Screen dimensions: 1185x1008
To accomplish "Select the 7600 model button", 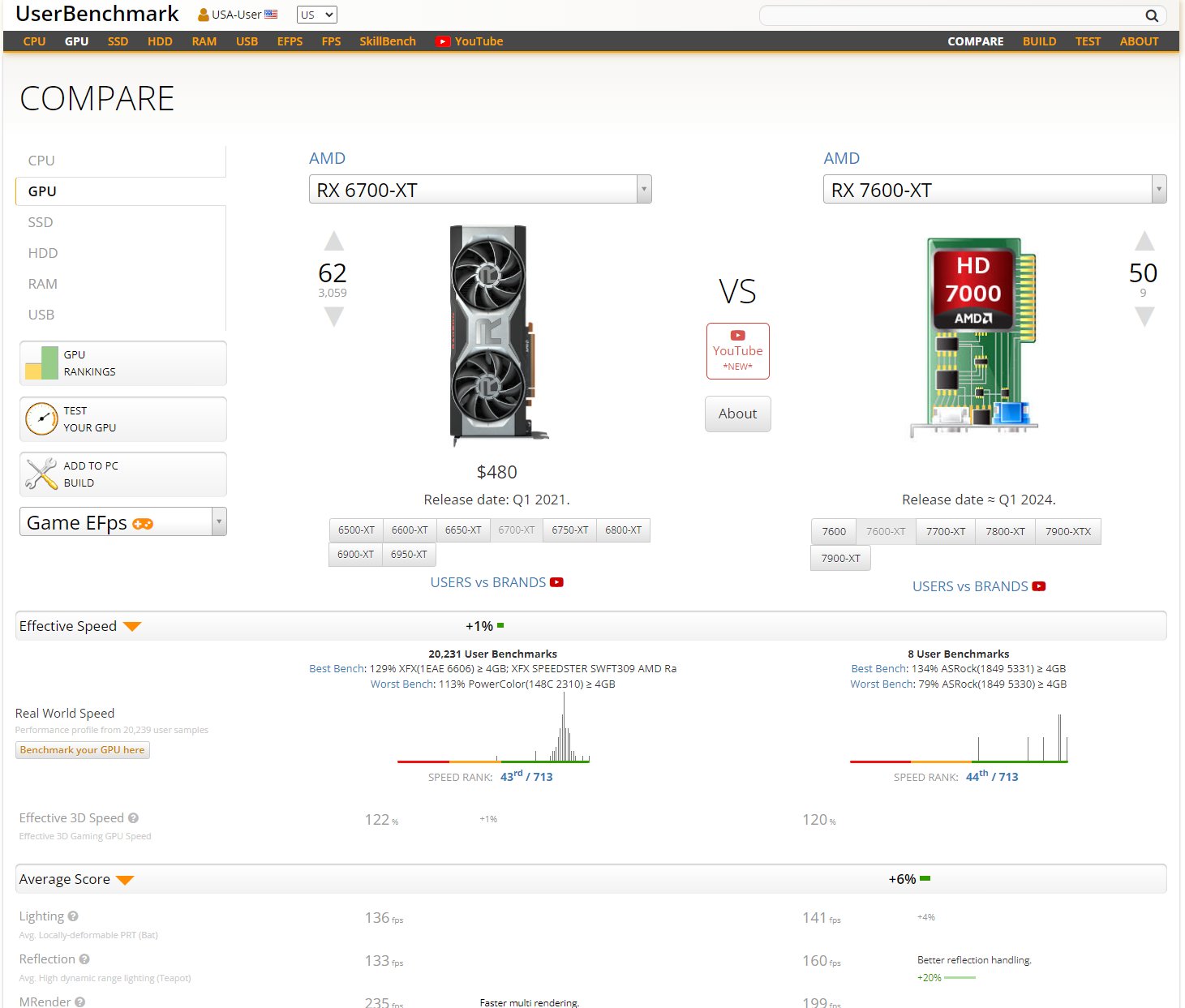I will (834, 531).
